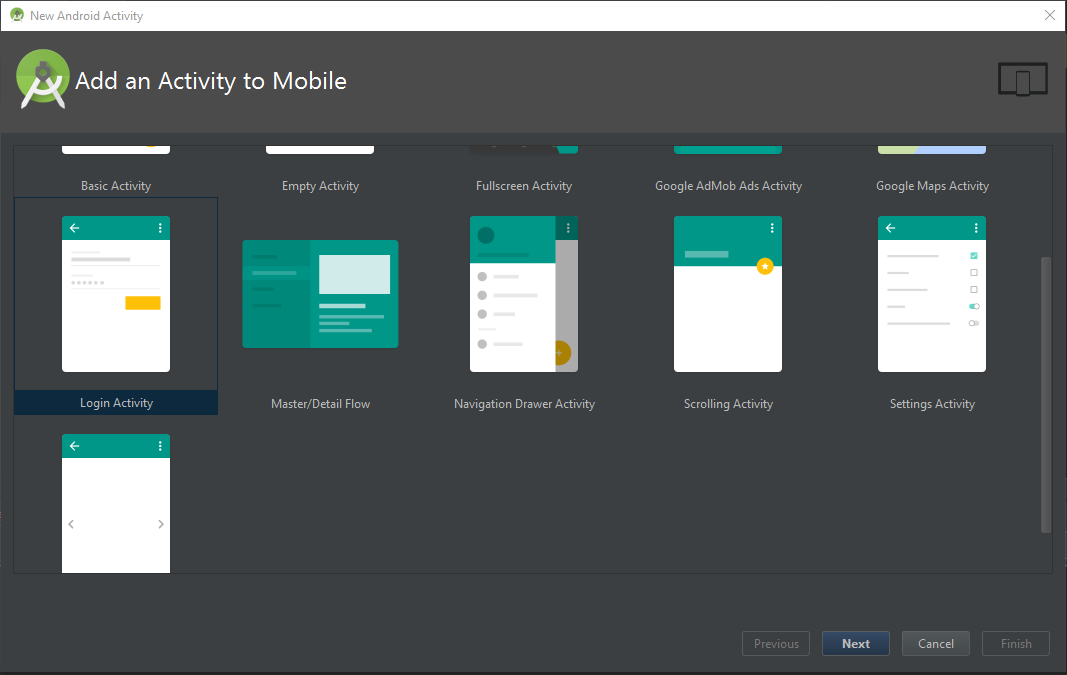Pick the Navigation Drawer Activity thumbnail
The image size is (1067, 675).
point(524,294)
